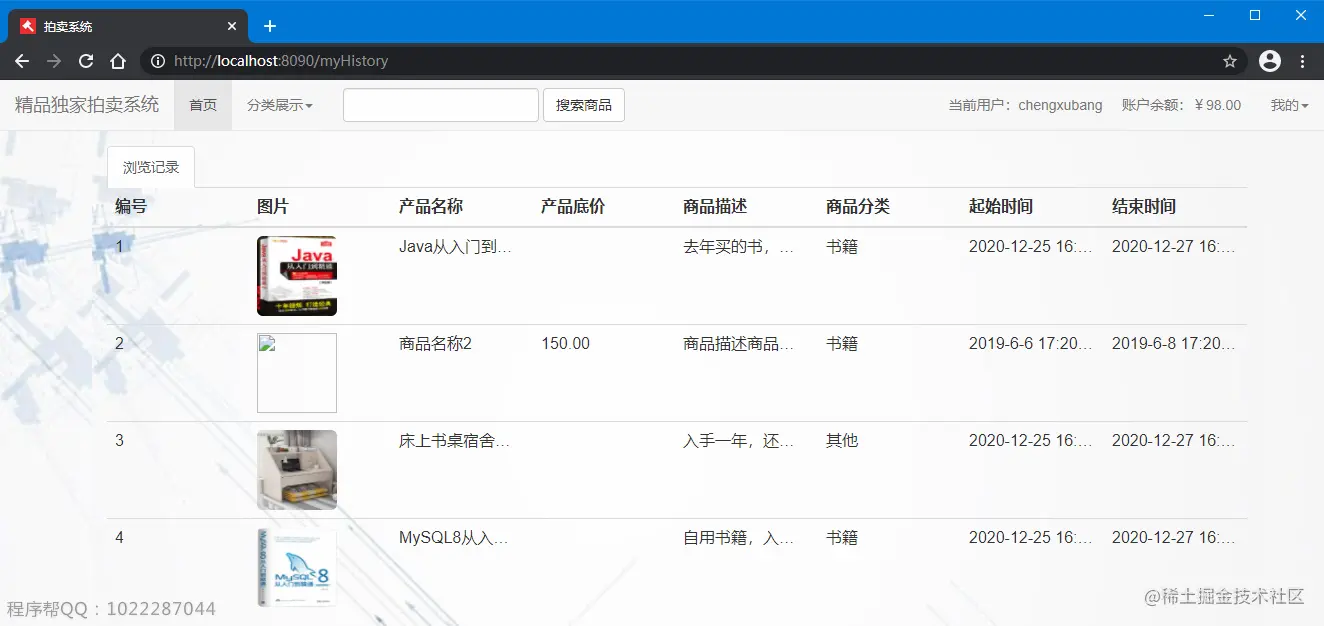Open the Java从入门到 book thumbnail
1324x626 pixels.
(x=297, y=276)
